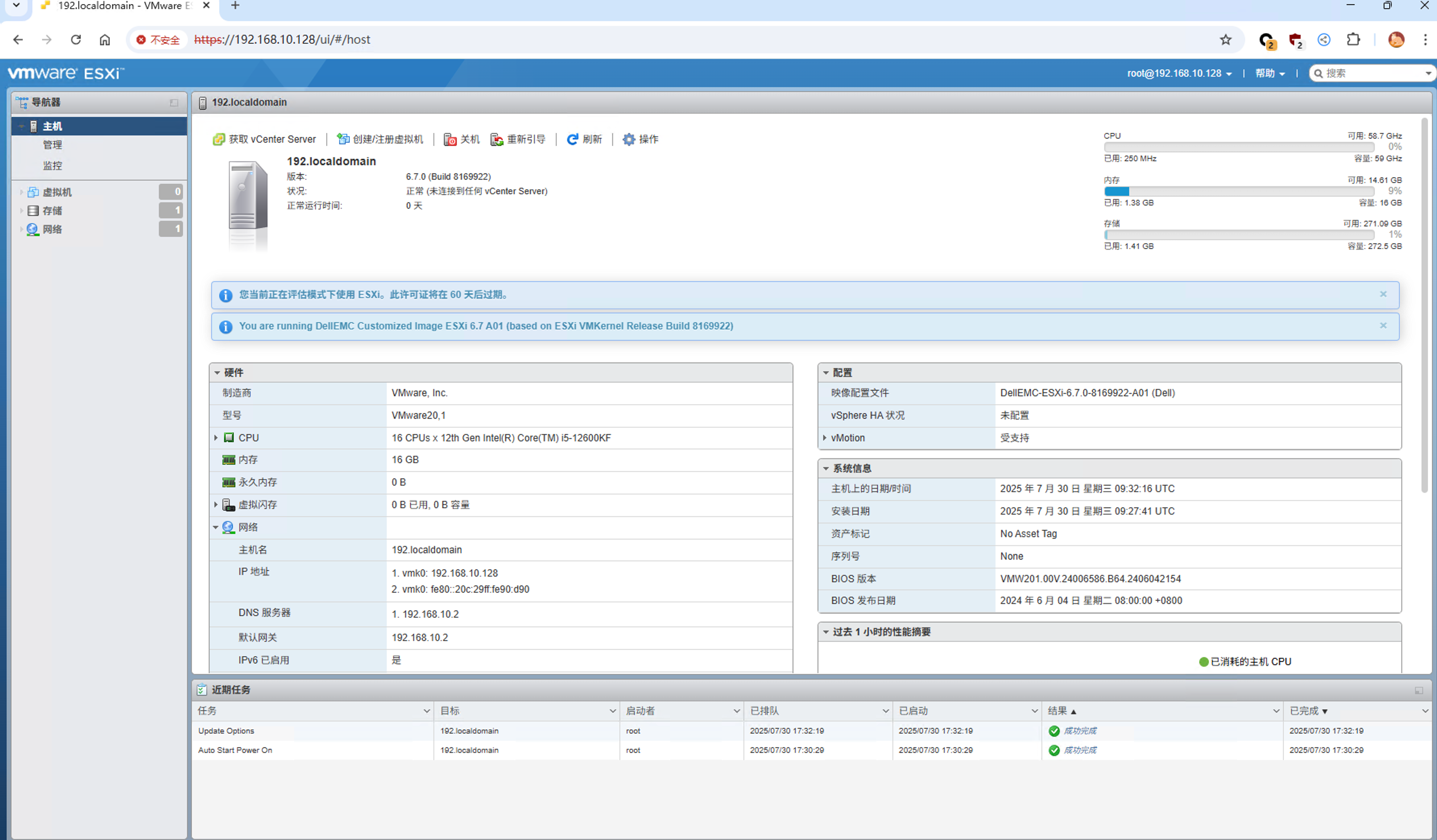Open the root@192.168.10.128 user dropdown
Screen dimensions: 1437x840
(x=1179, y=74)
